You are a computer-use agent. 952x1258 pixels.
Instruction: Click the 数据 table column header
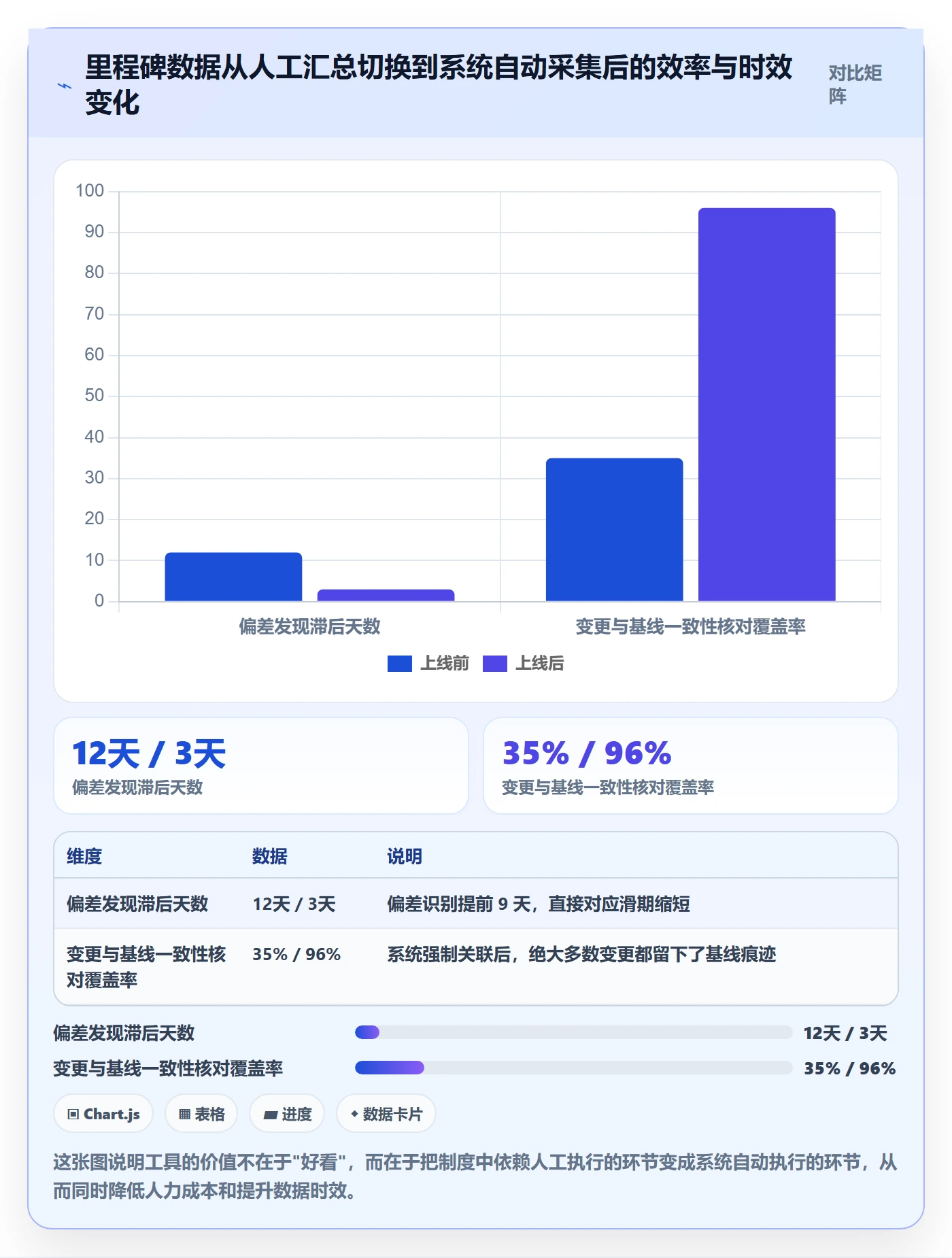270,856
